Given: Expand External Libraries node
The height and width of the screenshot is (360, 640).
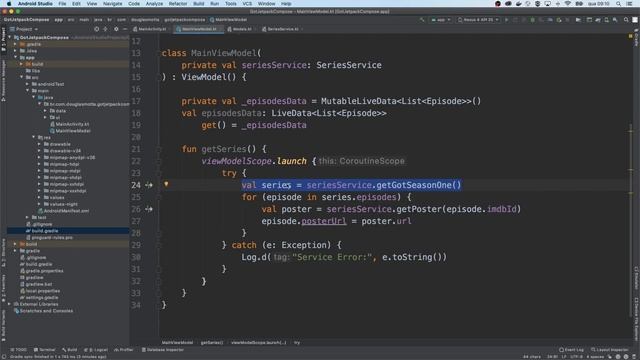Looking at the screenshot, I should [10, 304].
